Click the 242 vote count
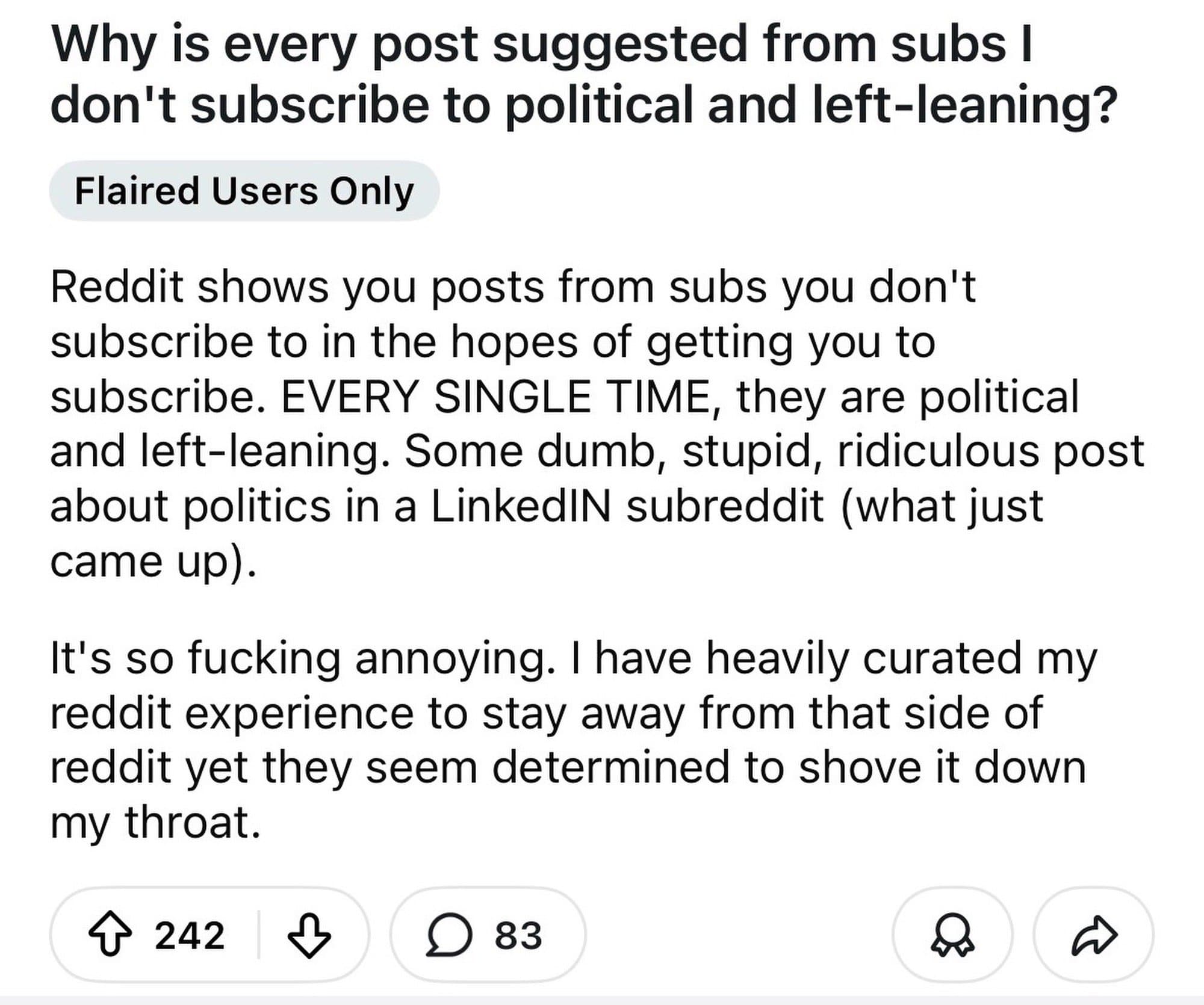 tap(189, 935)
